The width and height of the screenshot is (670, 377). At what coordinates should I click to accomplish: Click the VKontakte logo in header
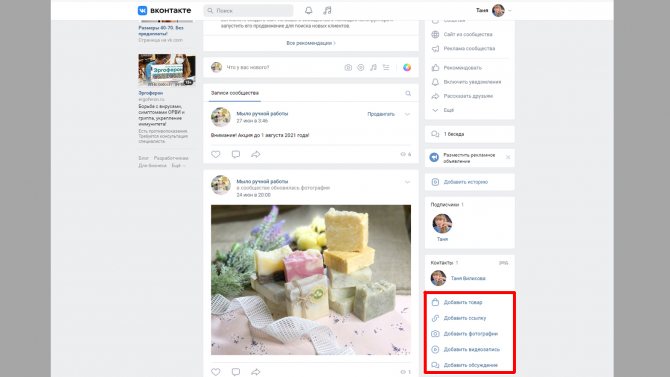pyautogui.click(x=165, y=10)
